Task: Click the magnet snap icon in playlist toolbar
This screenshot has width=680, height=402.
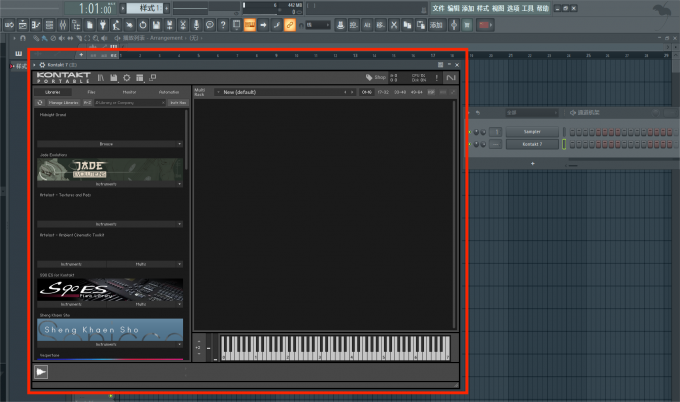Action: coord(23,38)
